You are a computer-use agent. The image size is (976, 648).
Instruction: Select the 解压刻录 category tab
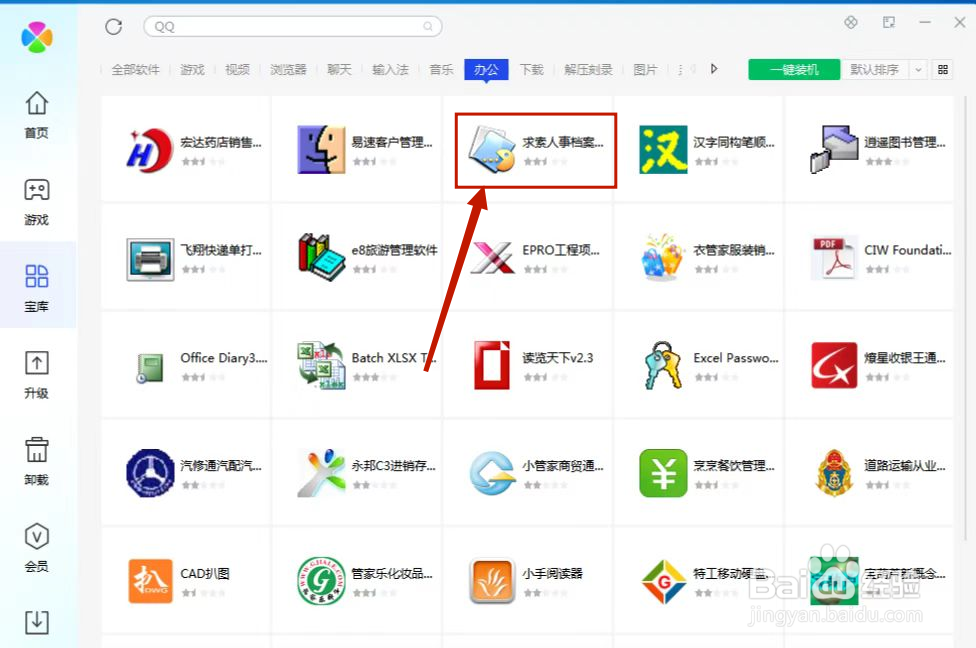click(588, 69)
